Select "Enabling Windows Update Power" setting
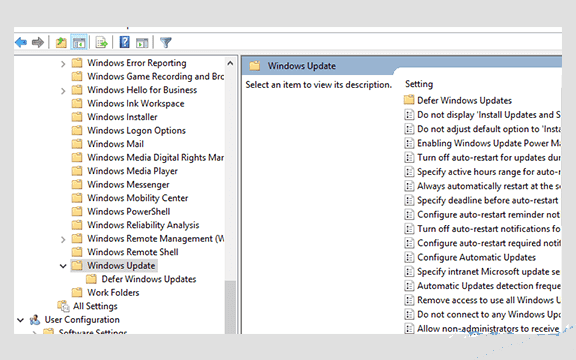576x360 pixels. point(482,143)
